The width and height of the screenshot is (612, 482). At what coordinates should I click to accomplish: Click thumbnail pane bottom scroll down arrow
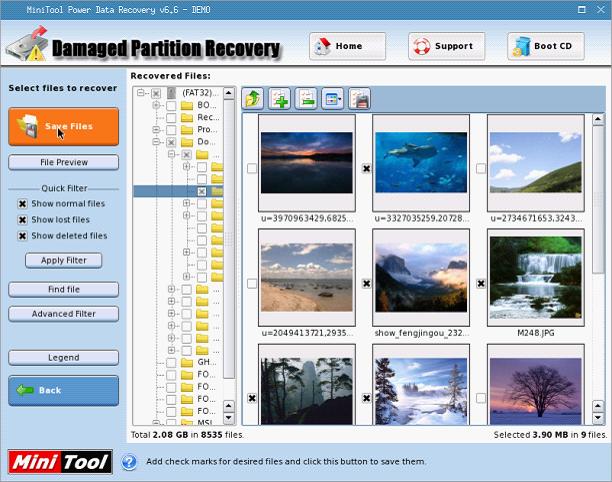click(598, 418)
